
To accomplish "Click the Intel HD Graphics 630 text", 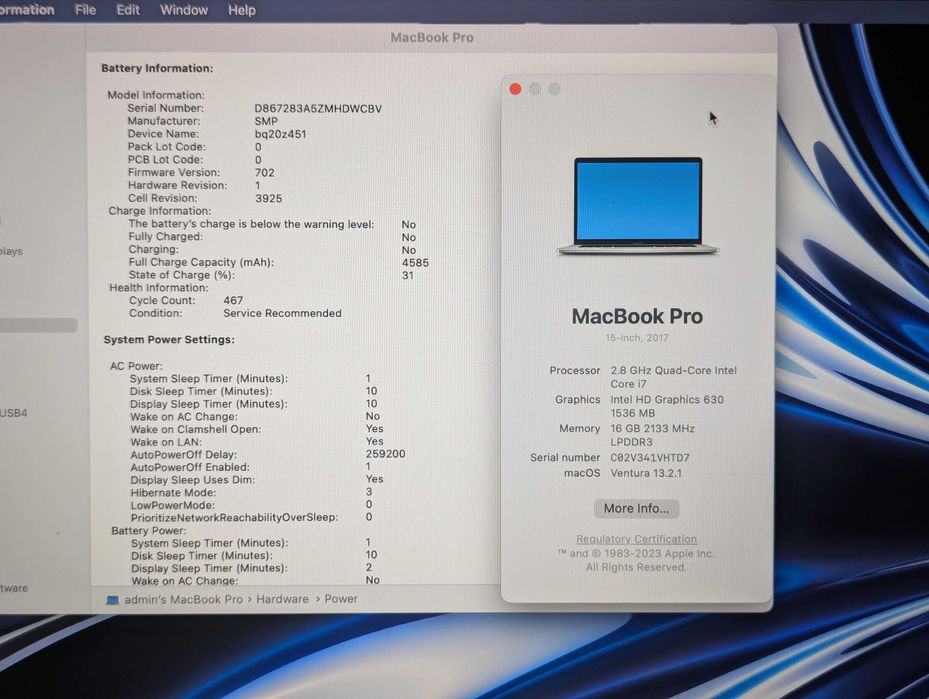I will click(x=667, y=399).
